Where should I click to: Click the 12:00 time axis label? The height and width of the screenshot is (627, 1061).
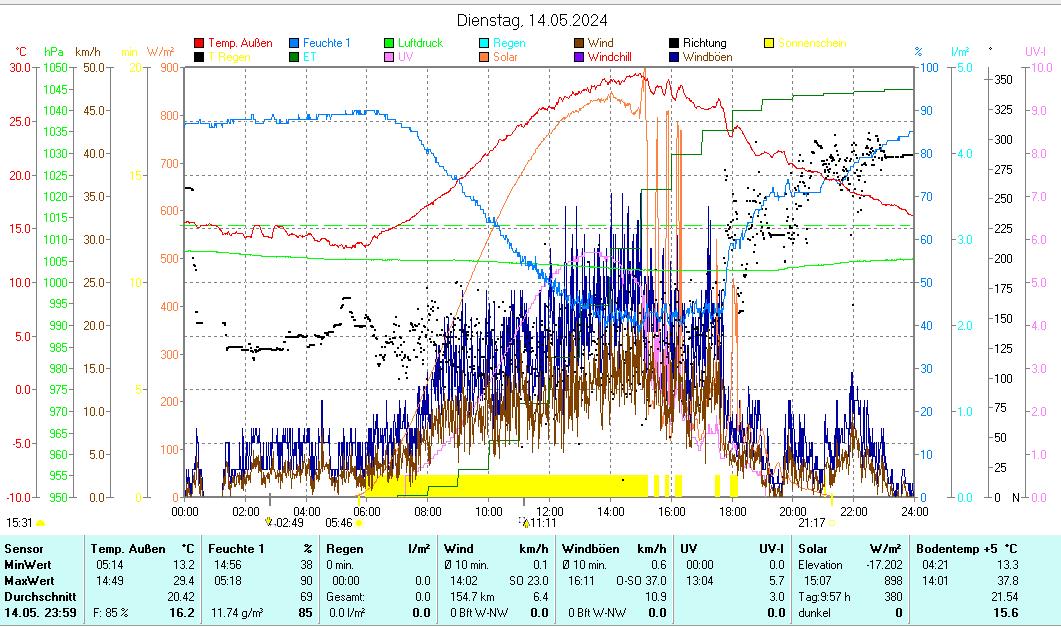coord(549,512)
